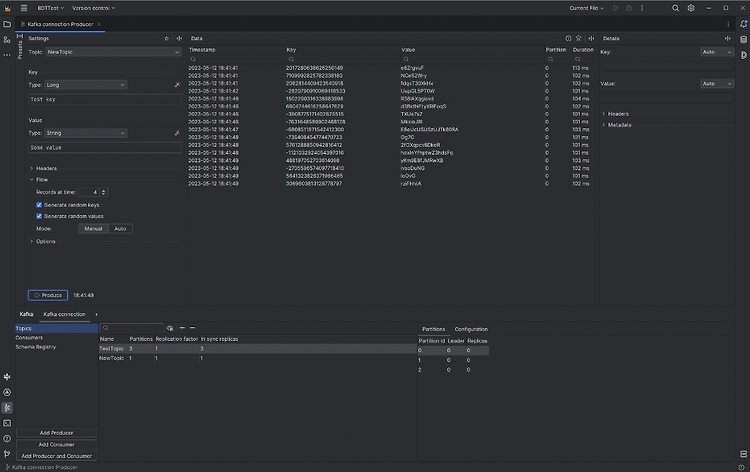Open the Details Key Auto dropdown
The image size is (750, 472).
coord(717,52)
